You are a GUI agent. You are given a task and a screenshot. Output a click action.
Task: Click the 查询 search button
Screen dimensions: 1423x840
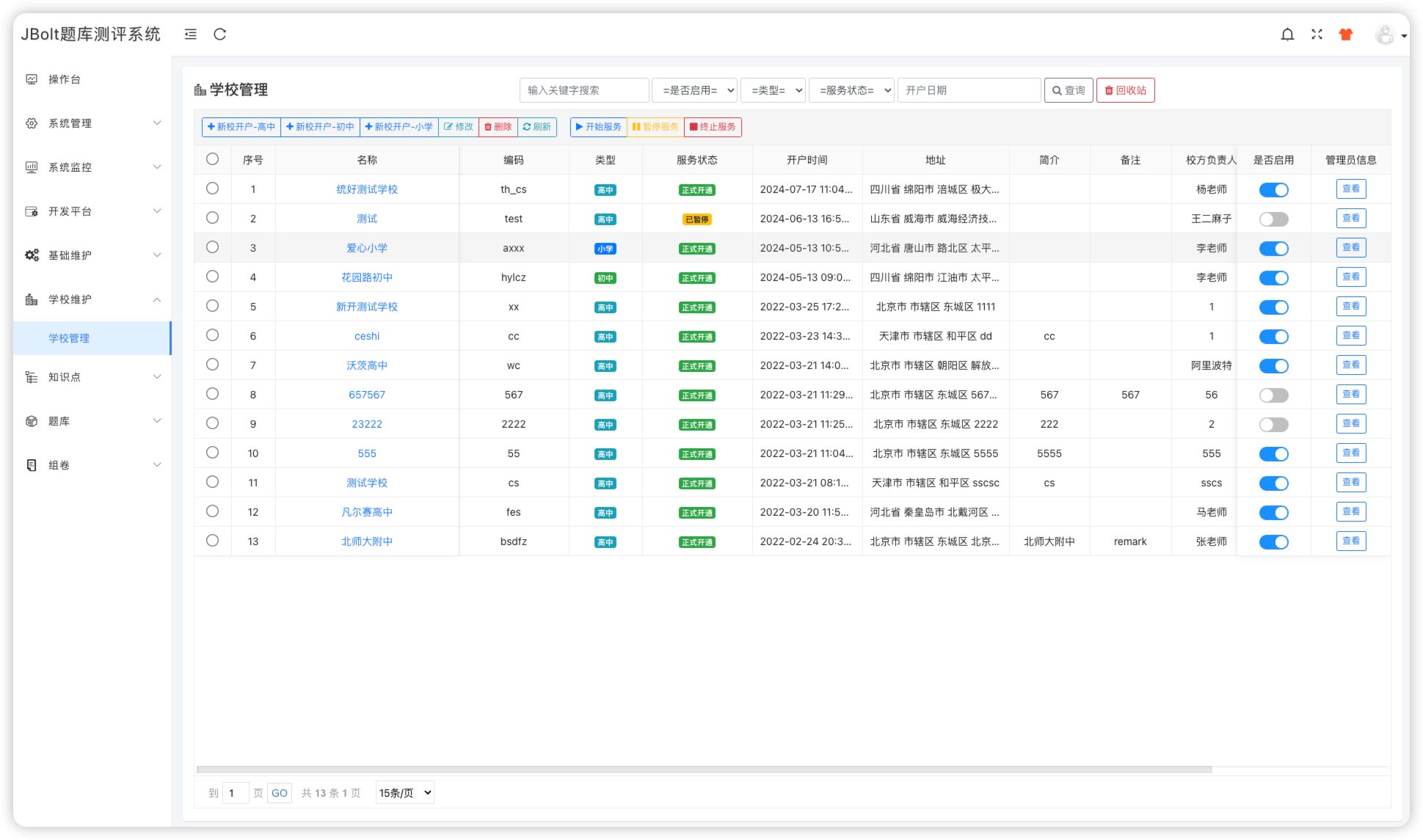click(1069, 90)
